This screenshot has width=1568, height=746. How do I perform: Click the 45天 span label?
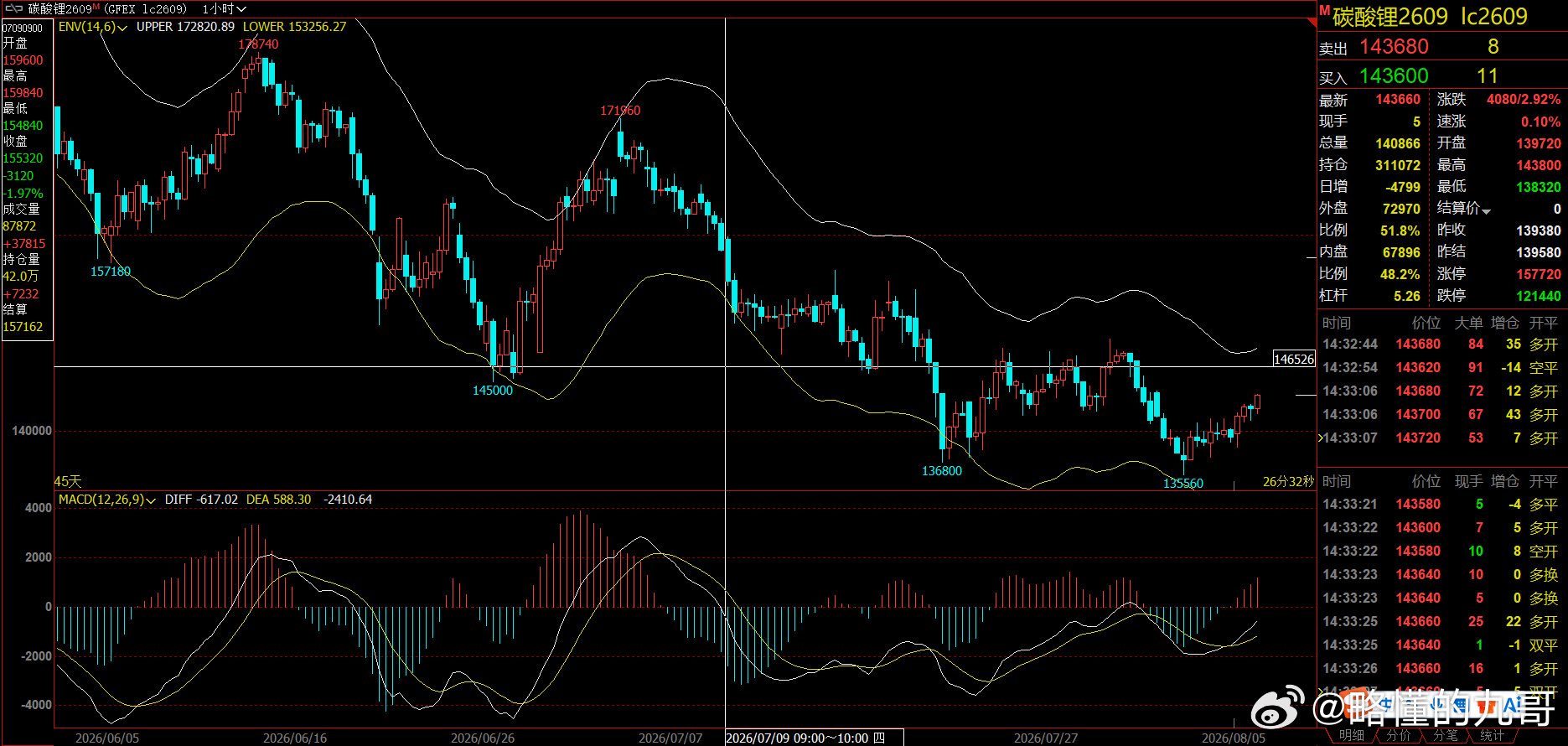coord(68,482)
